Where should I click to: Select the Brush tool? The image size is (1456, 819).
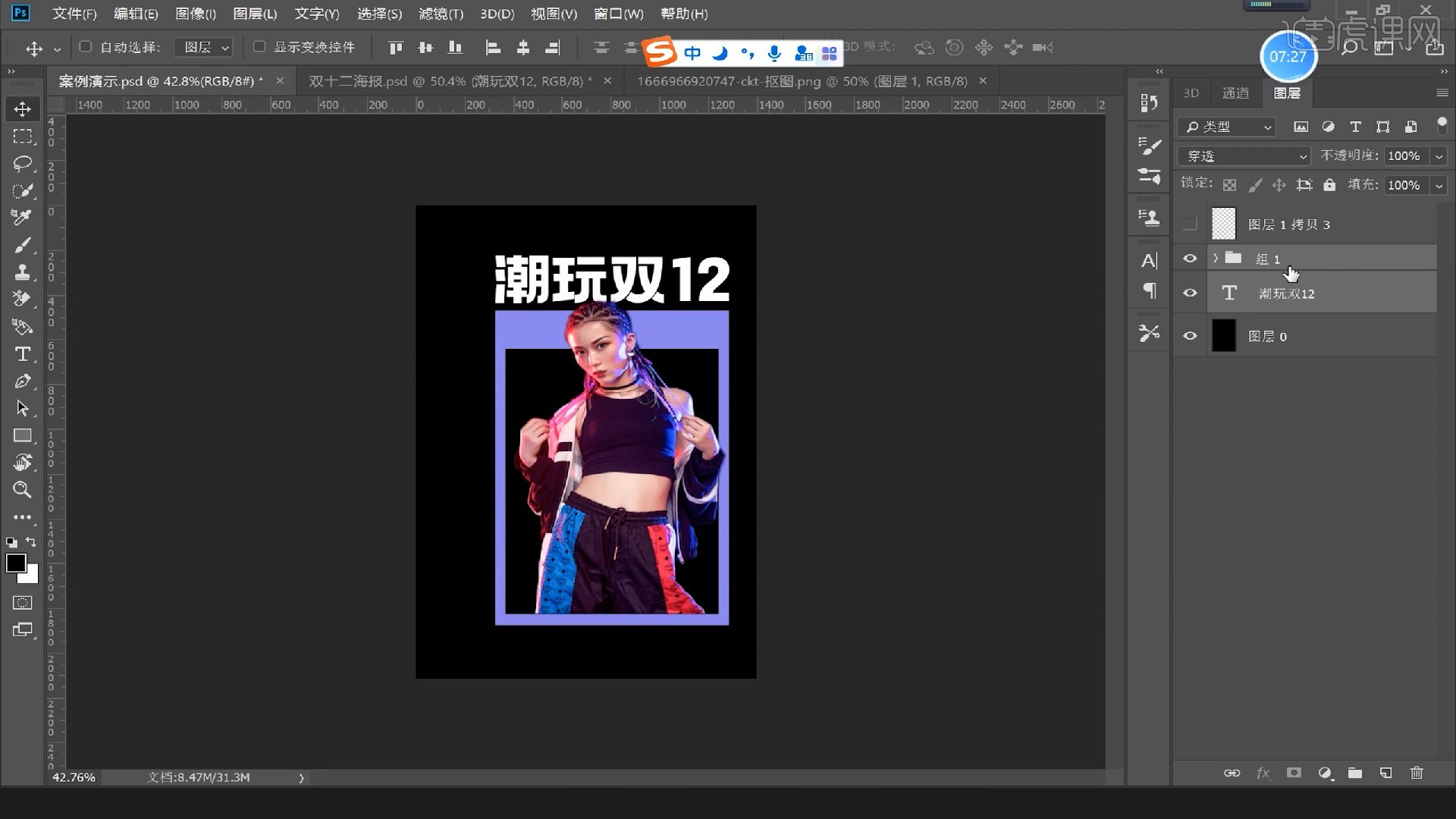pyautogui.click(x=22, y=245)
